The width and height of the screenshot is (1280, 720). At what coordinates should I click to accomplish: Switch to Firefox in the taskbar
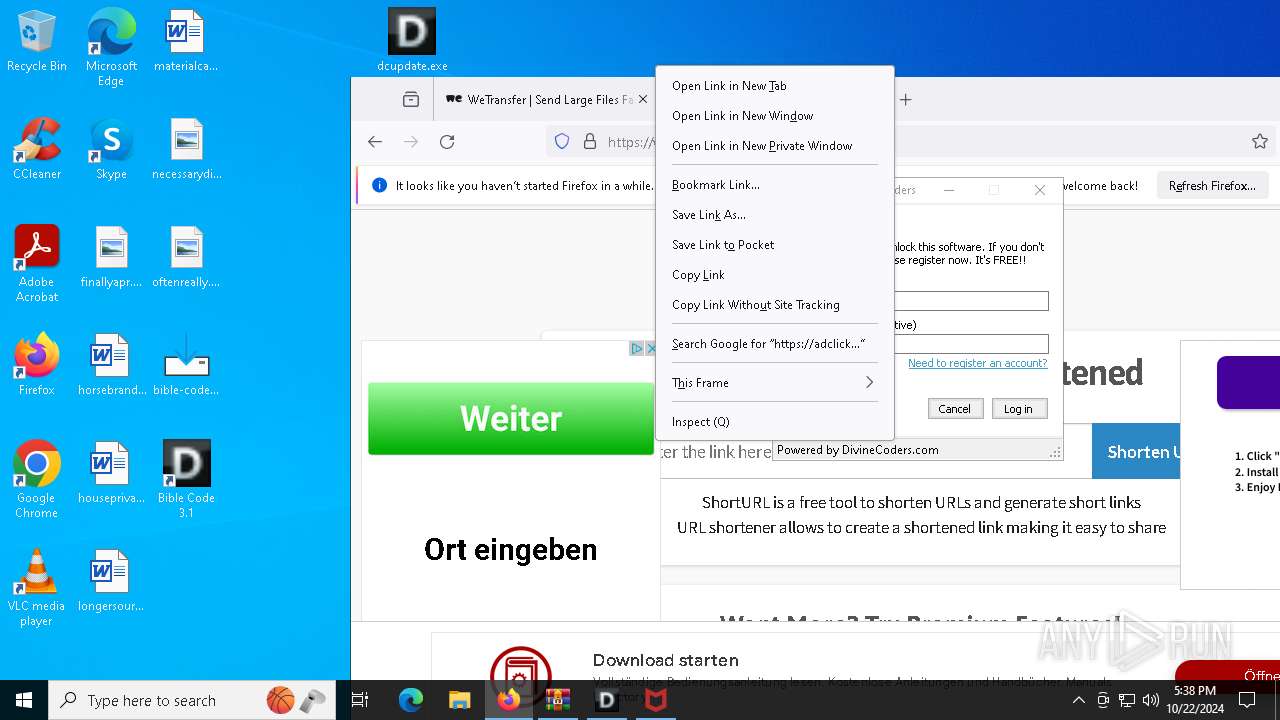(x=508, y=700)
